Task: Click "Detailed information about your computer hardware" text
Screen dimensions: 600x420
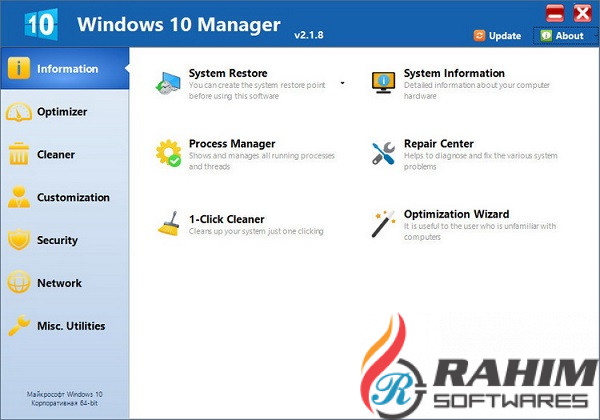Action: [x=477, y=90]
